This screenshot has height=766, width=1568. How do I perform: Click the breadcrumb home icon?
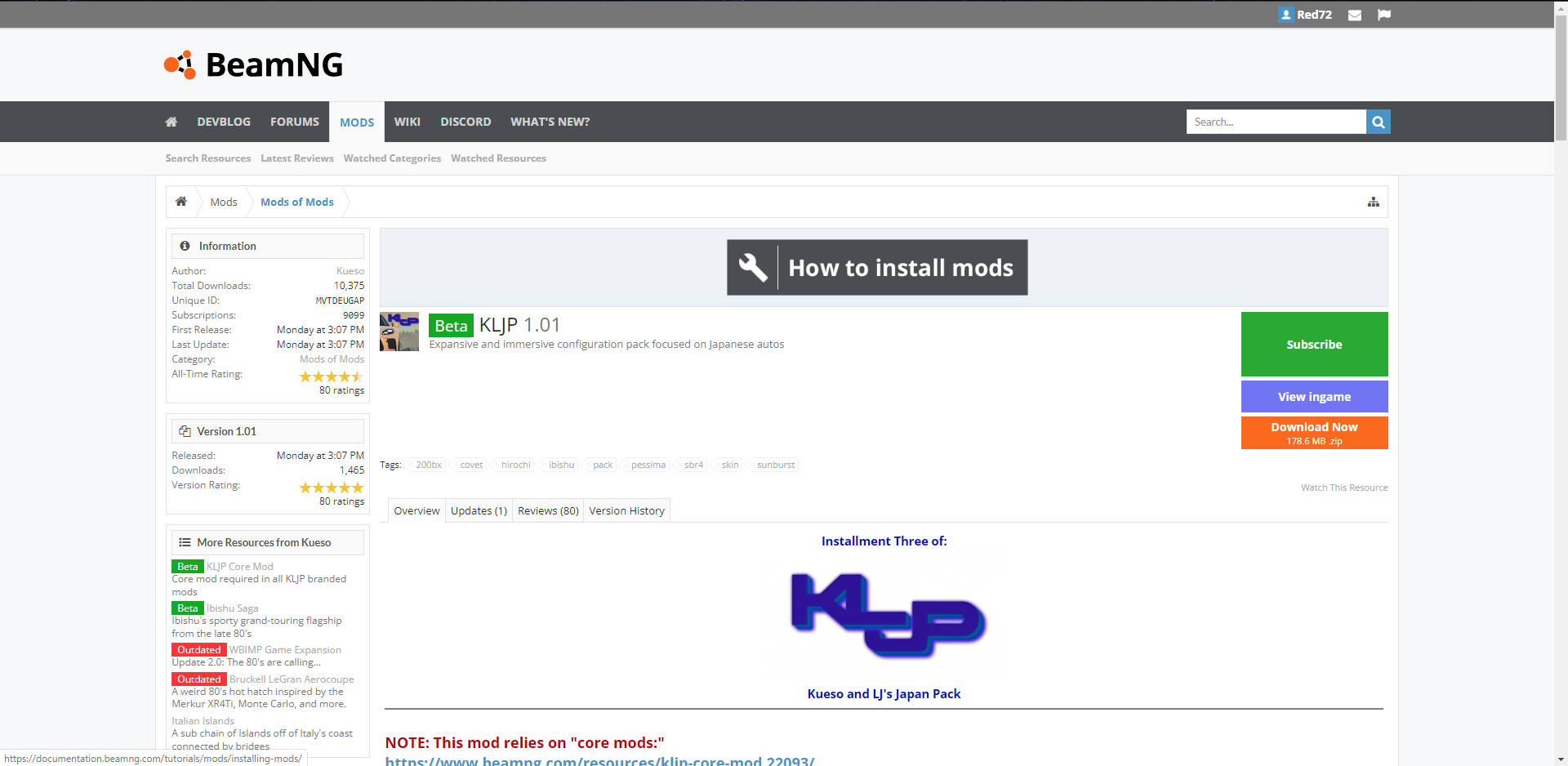[181, 202]
